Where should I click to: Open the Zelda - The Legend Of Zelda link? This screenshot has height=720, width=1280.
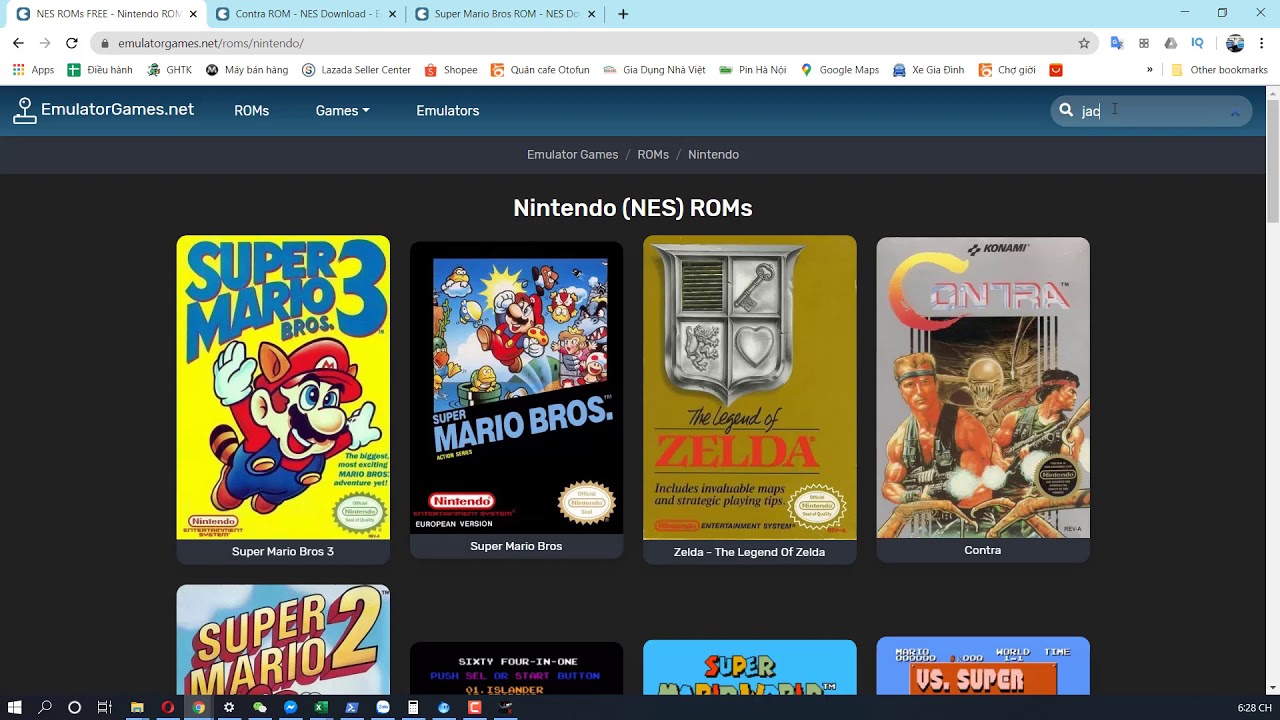tap(749, 552)
